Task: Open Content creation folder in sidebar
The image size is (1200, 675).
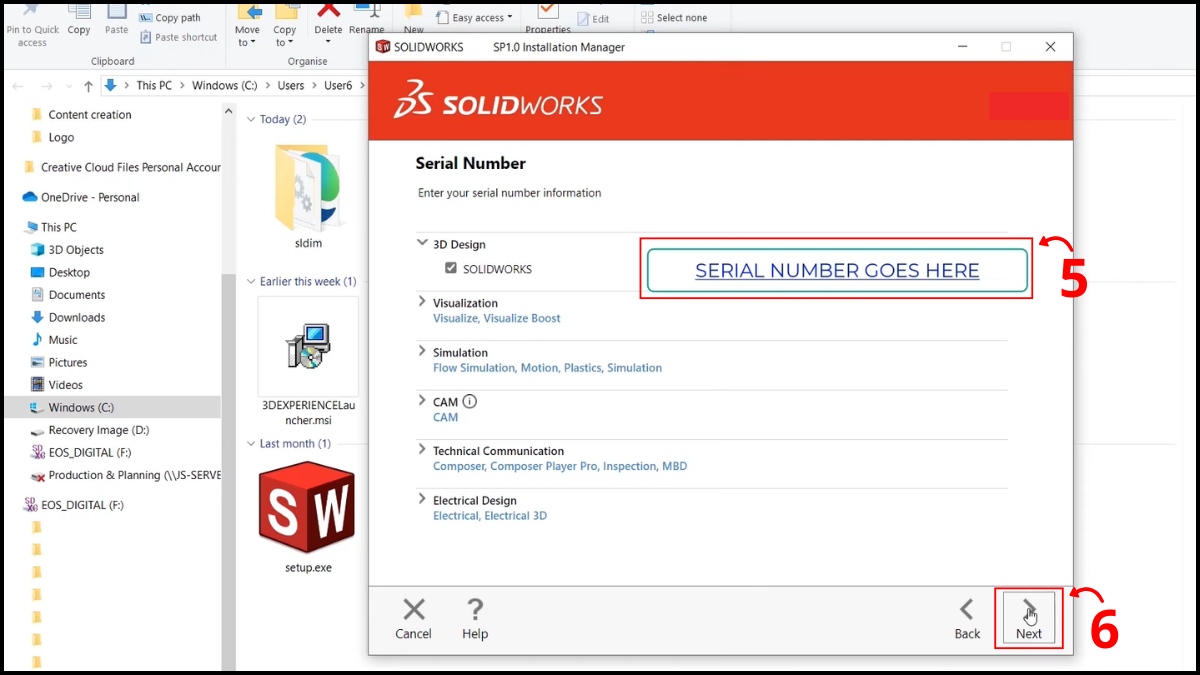Action: pos(80,115)
